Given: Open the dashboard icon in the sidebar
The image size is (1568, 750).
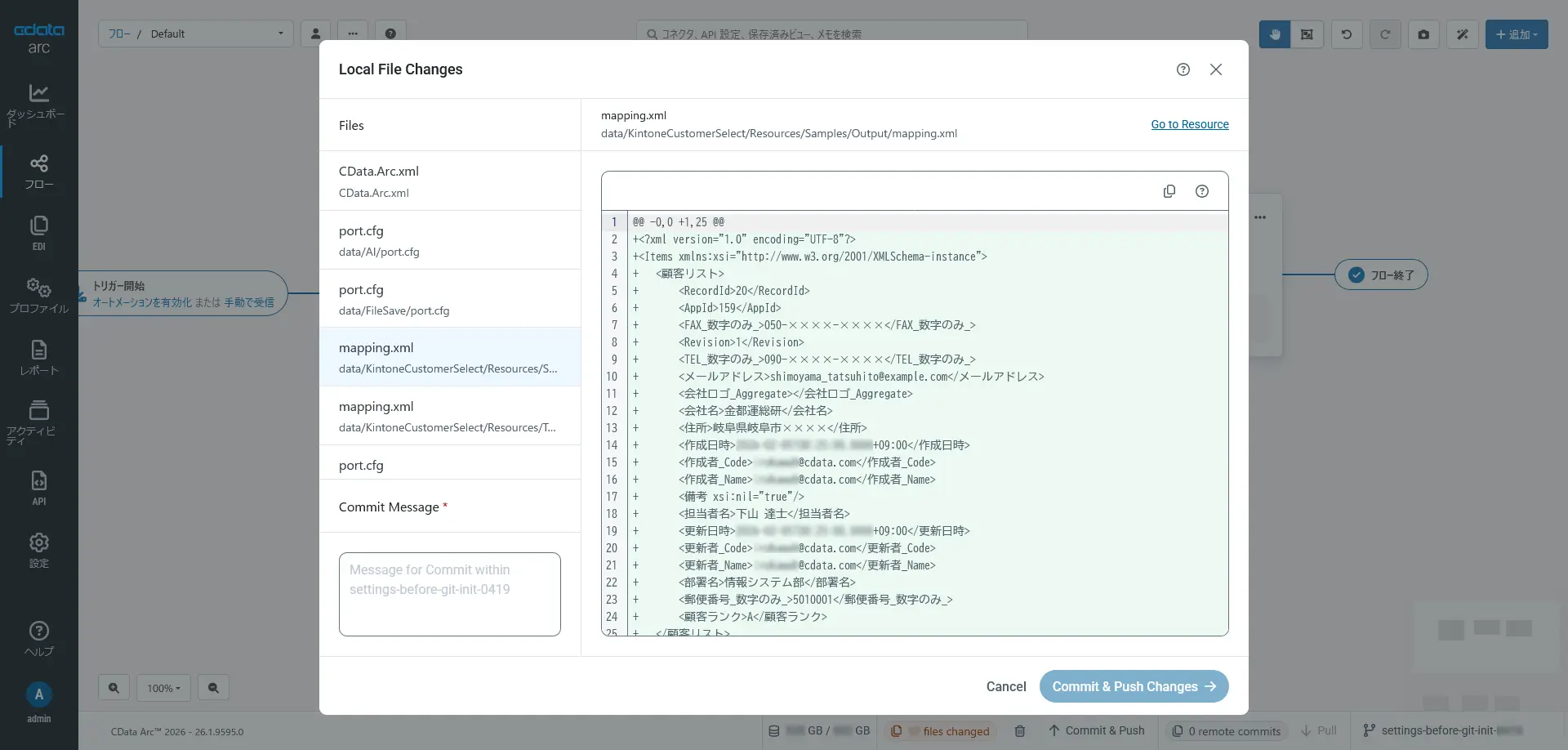Looking at the screenshot, I should tap(38, 102).
